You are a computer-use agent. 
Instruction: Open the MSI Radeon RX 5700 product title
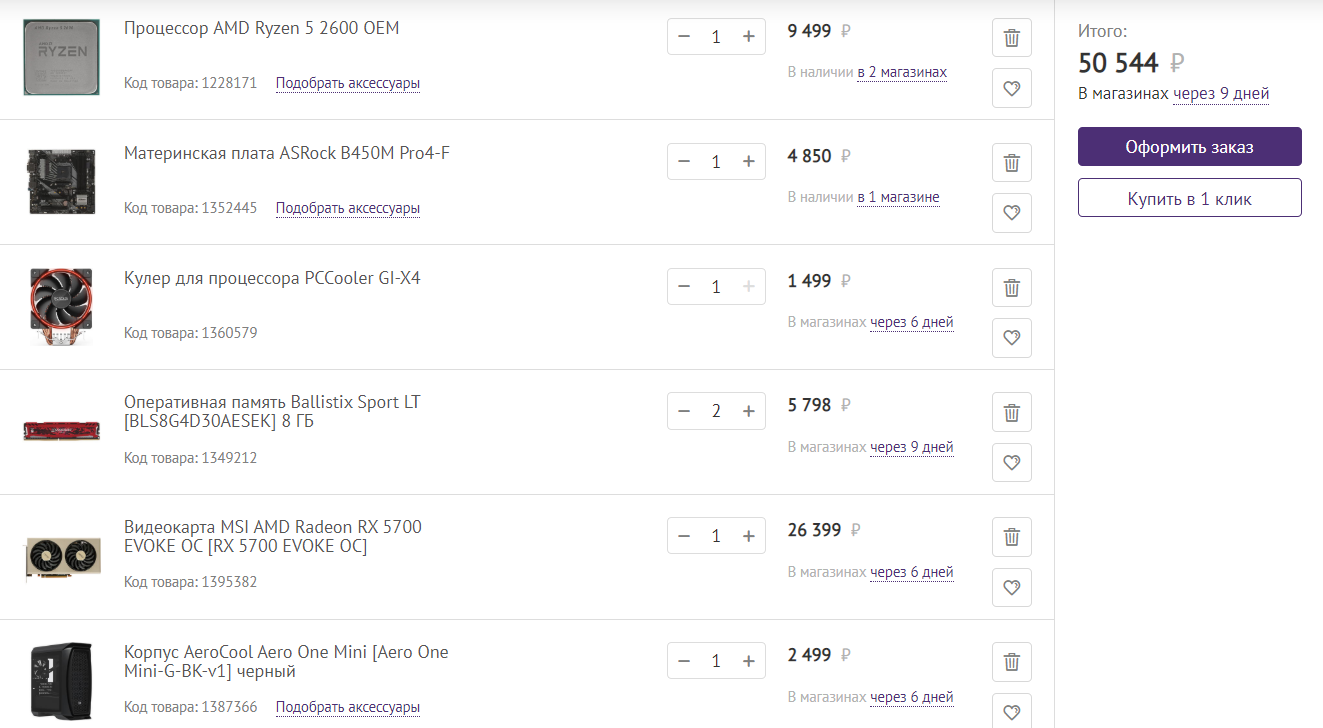tap(273, 537)
